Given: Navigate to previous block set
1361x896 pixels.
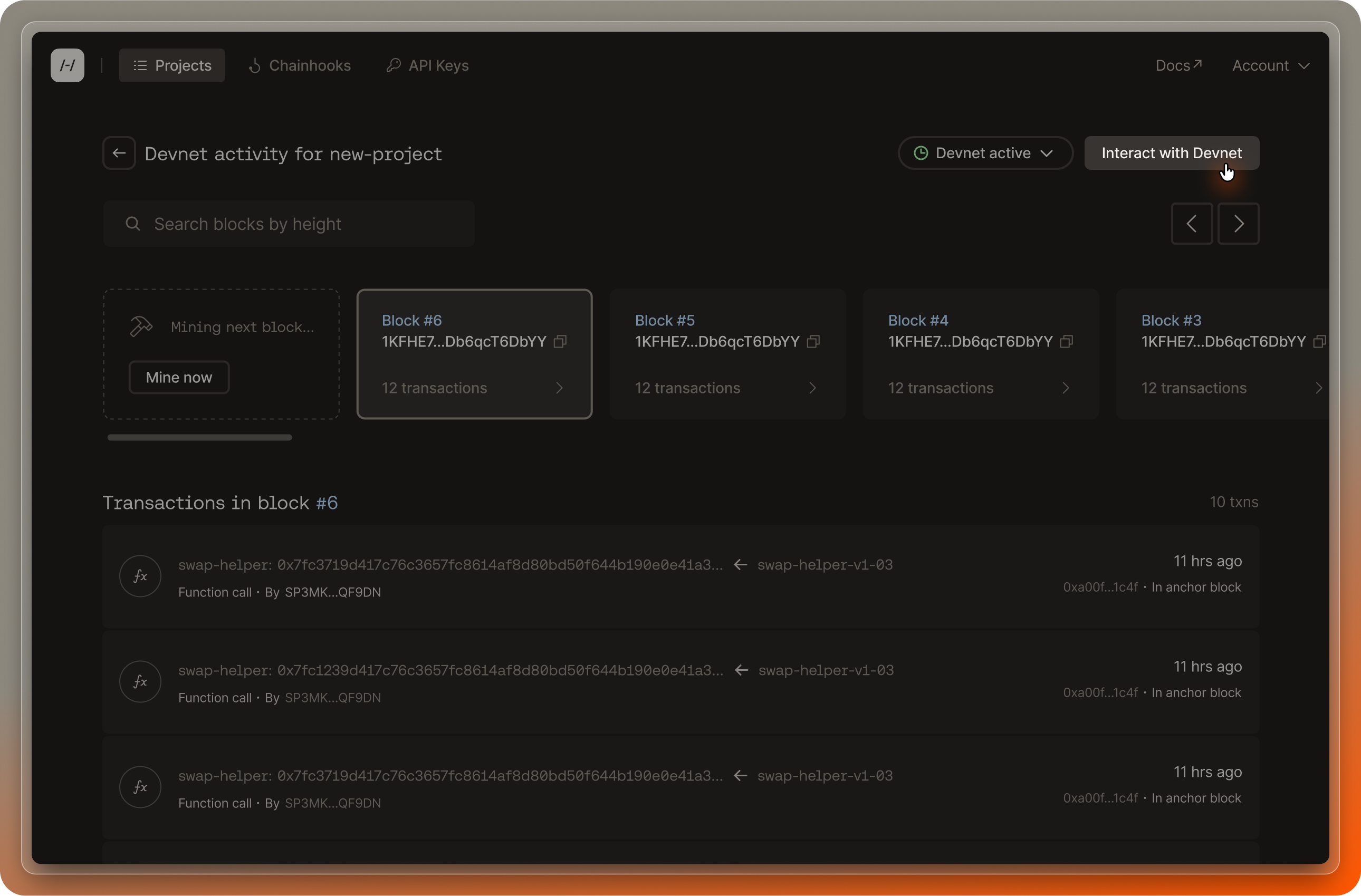Looking at the screenshot, I should (x=1191, y=223).
